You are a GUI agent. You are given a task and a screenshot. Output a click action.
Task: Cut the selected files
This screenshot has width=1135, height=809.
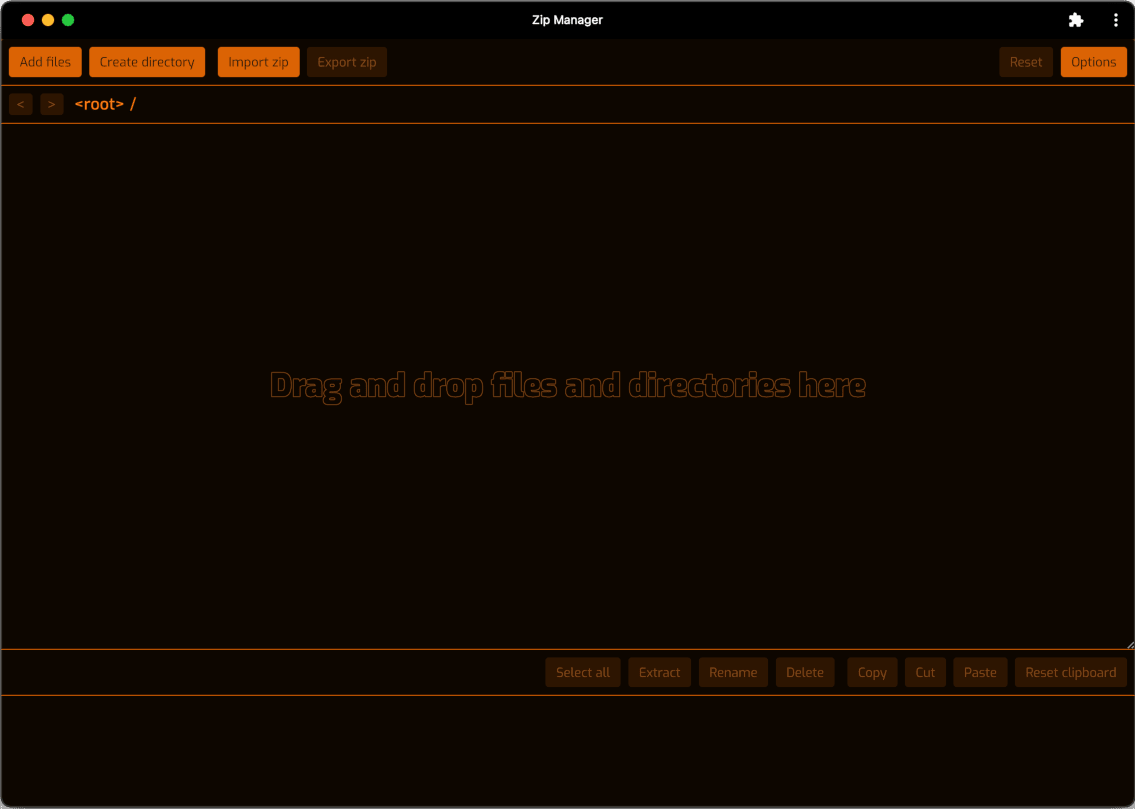pyautogui.click(x=925, y=672)
